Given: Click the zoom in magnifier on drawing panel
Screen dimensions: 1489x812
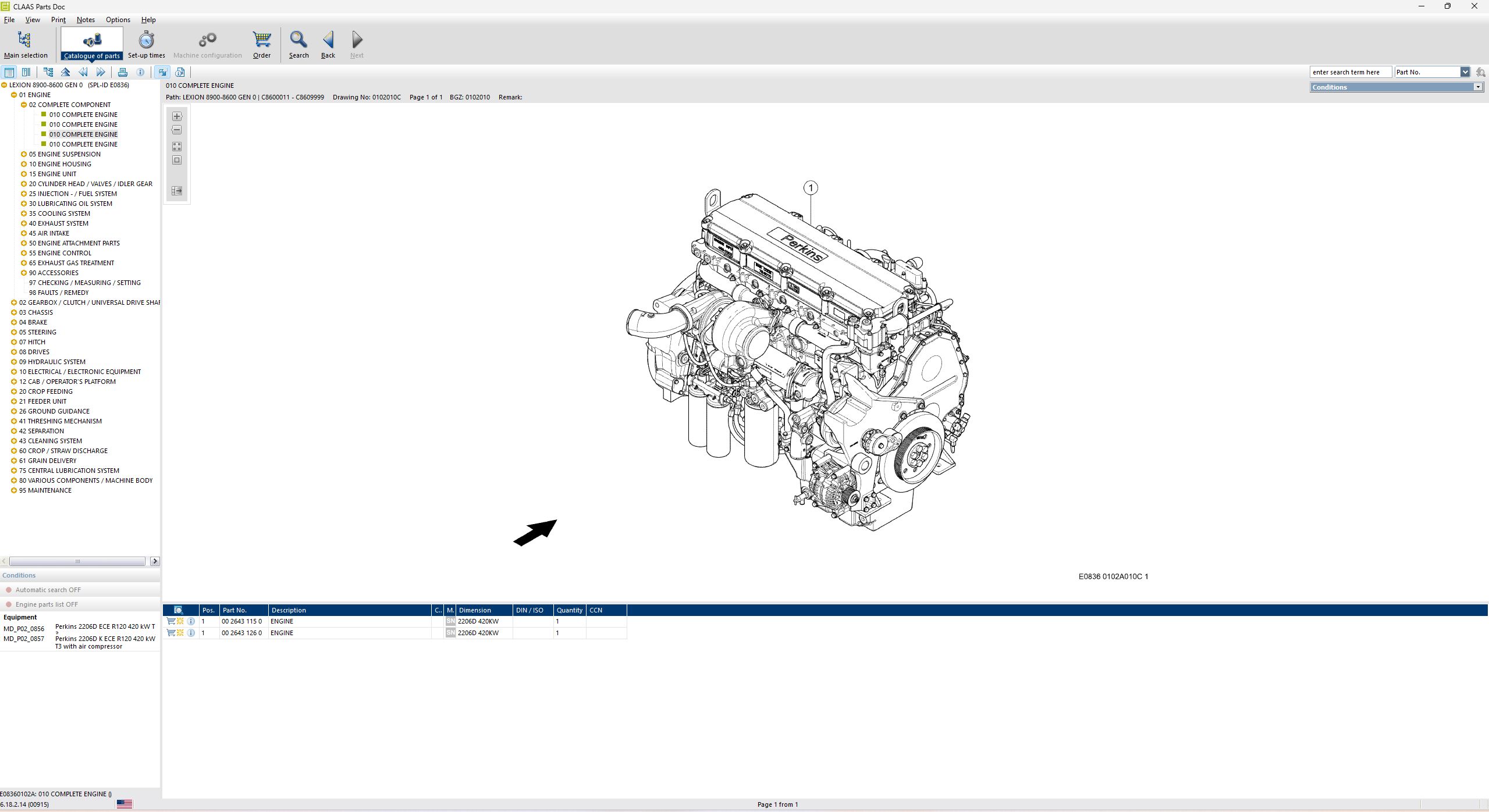Looking at the screenshot, I should pos(176,116).
